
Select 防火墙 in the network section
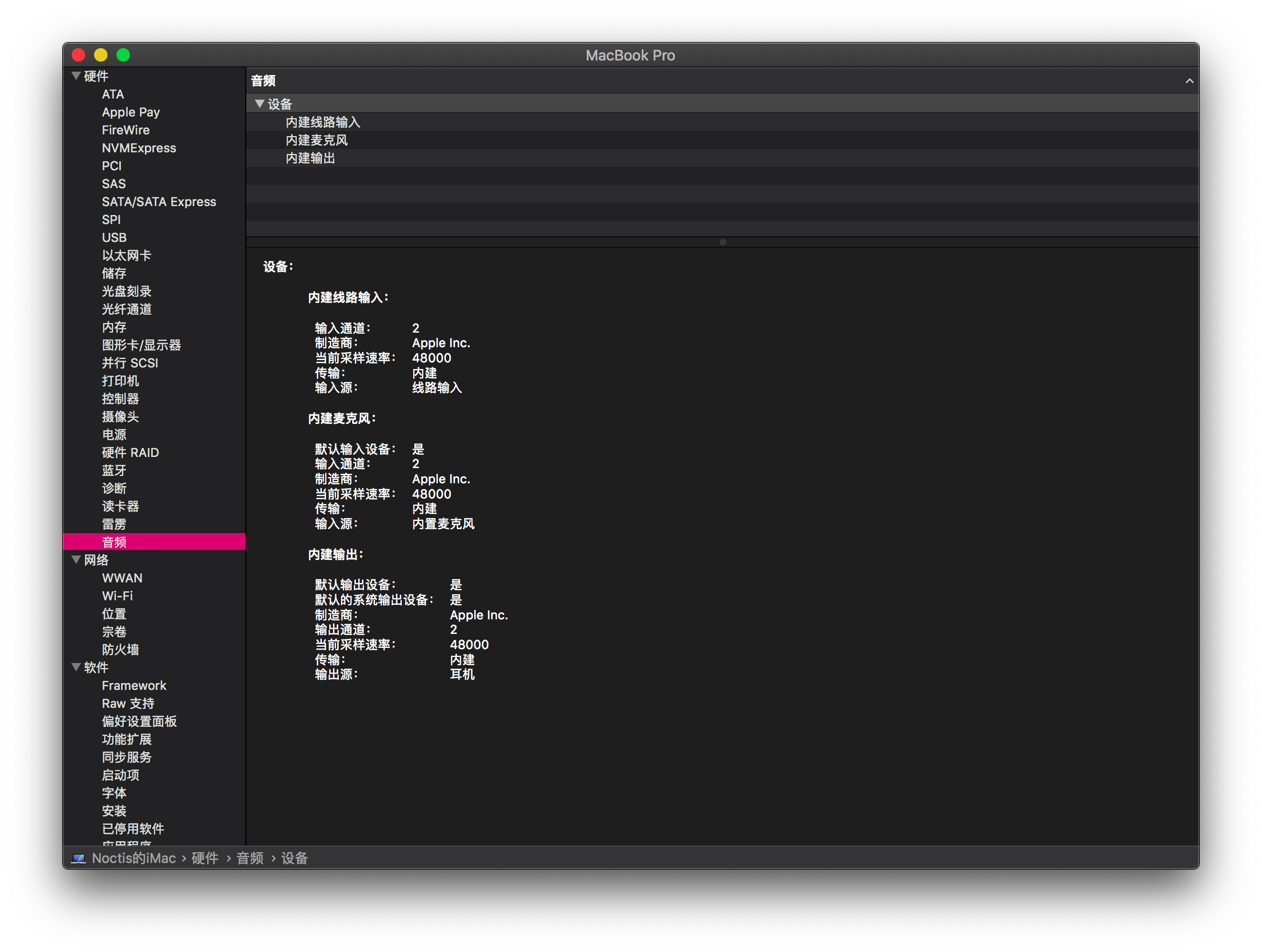click(120, 650)
